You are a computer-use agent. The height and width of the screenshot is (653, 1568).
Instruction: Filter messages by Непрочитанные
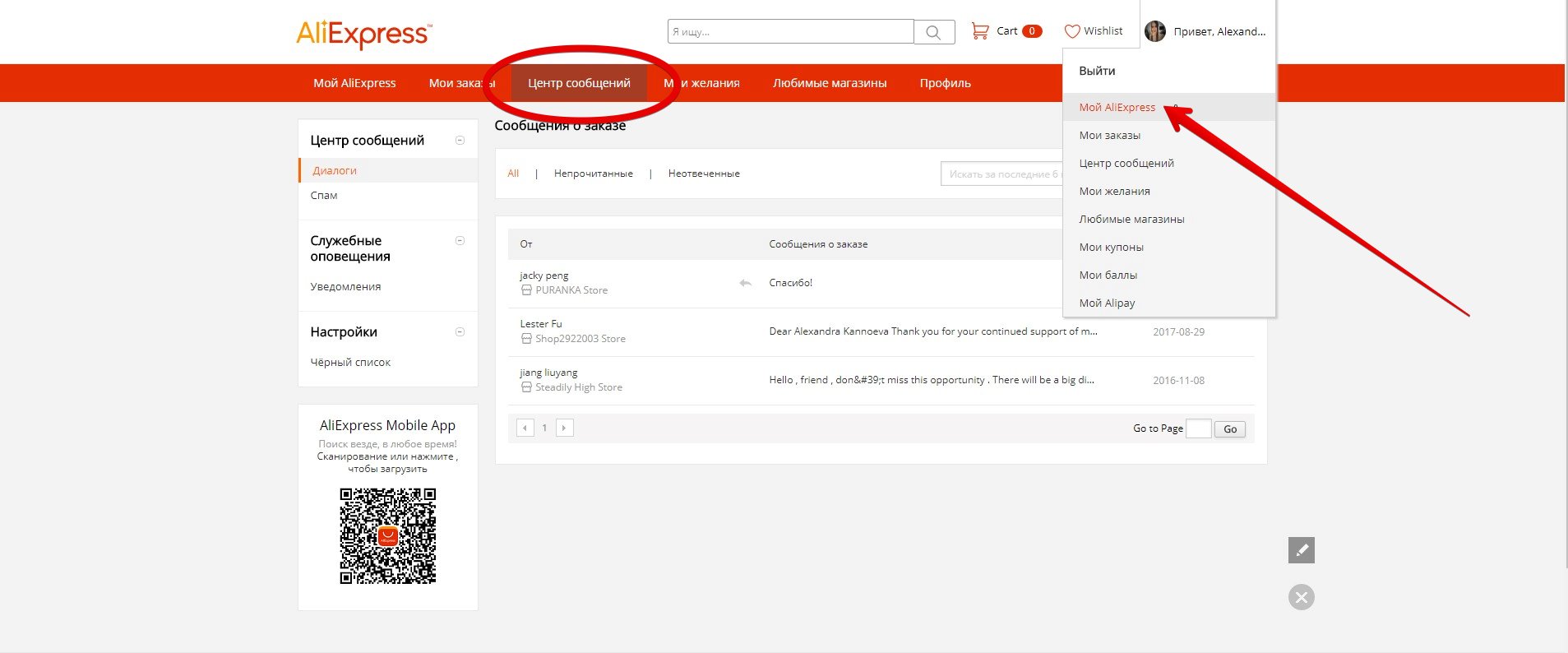coord(594,174)
